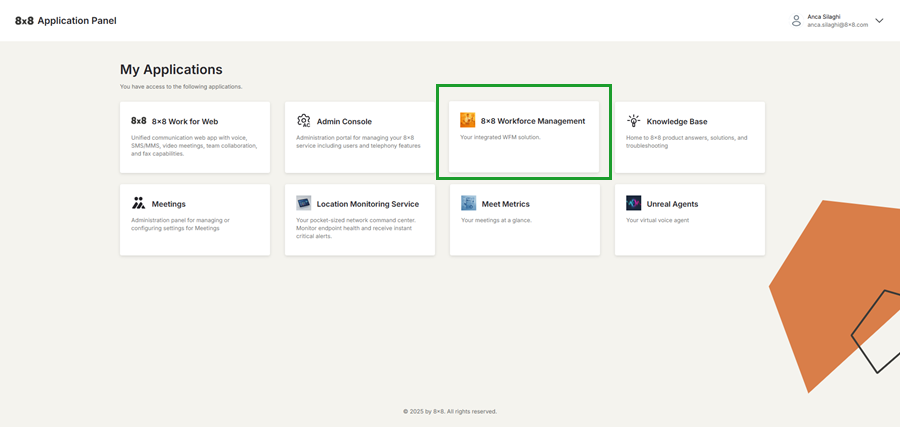The image size is (900, 427).
Task: Click the Unreal Agents icon
Action: 633,203
